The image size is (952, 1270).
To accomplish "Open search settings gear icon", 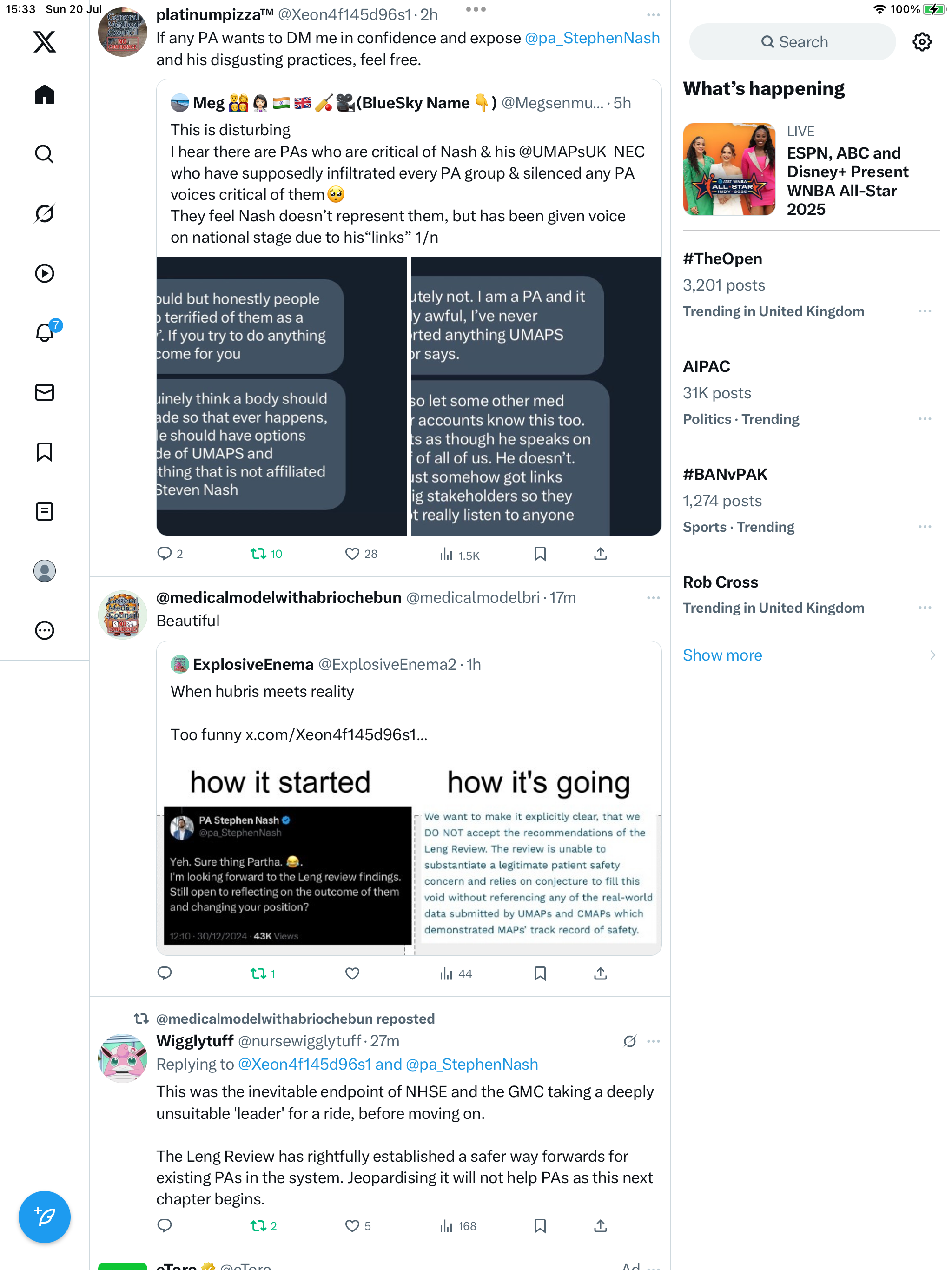I will point(922,42).
